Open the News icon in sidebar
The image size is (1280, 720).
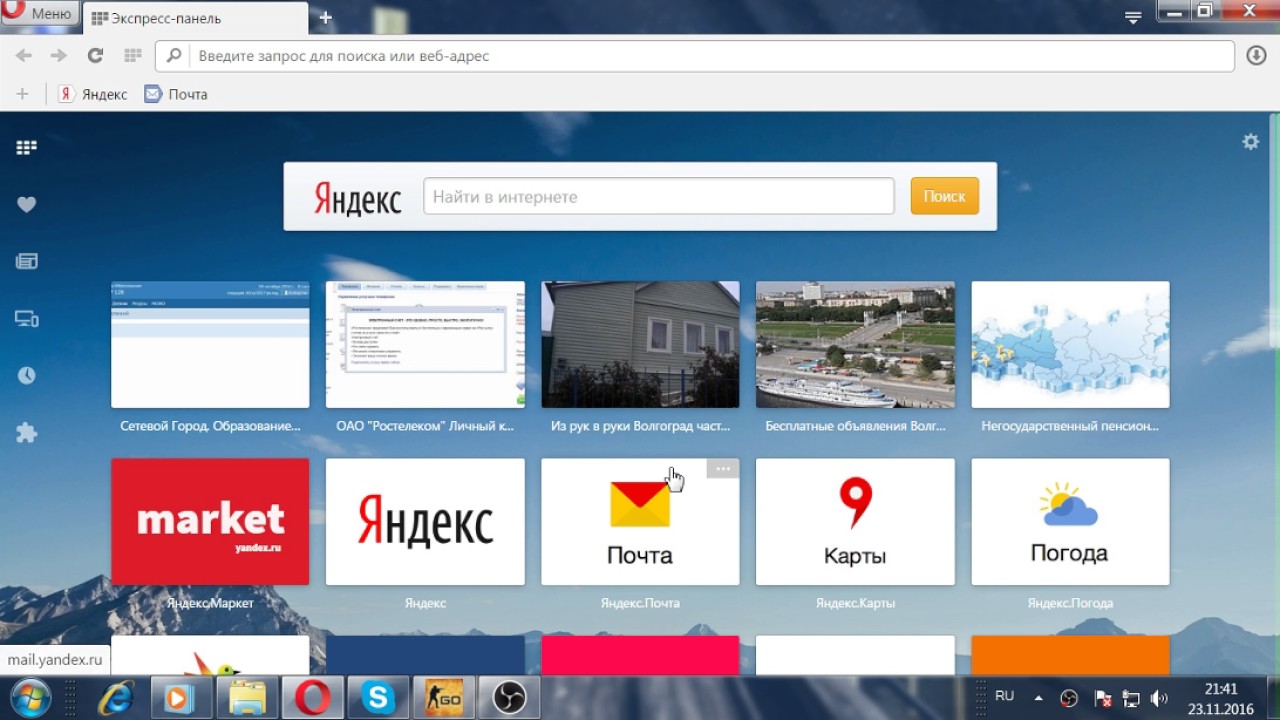26,261
